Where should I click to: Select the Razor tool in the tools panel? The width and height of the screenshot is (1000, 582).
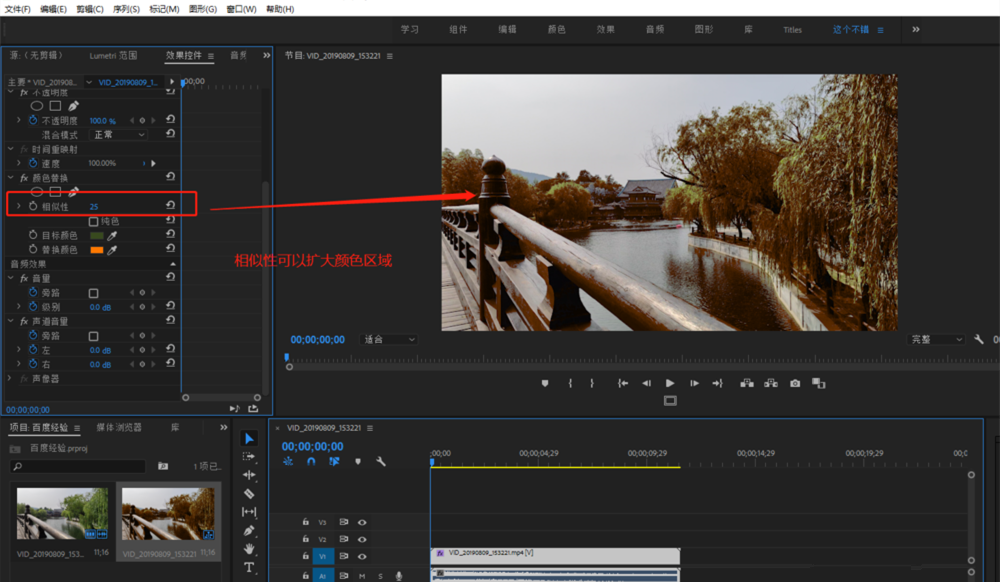coord(249,493)
